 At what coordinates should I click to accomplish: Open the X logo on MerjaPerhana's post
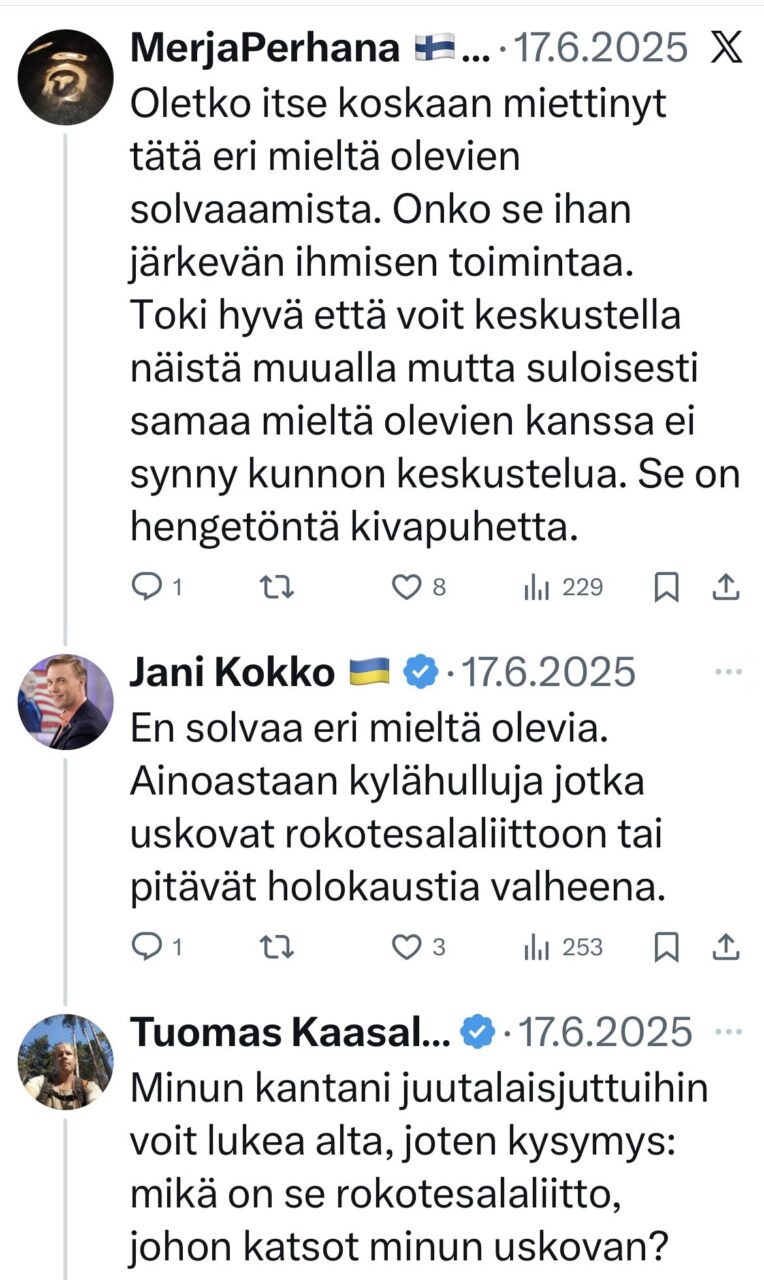click(725, 47)
